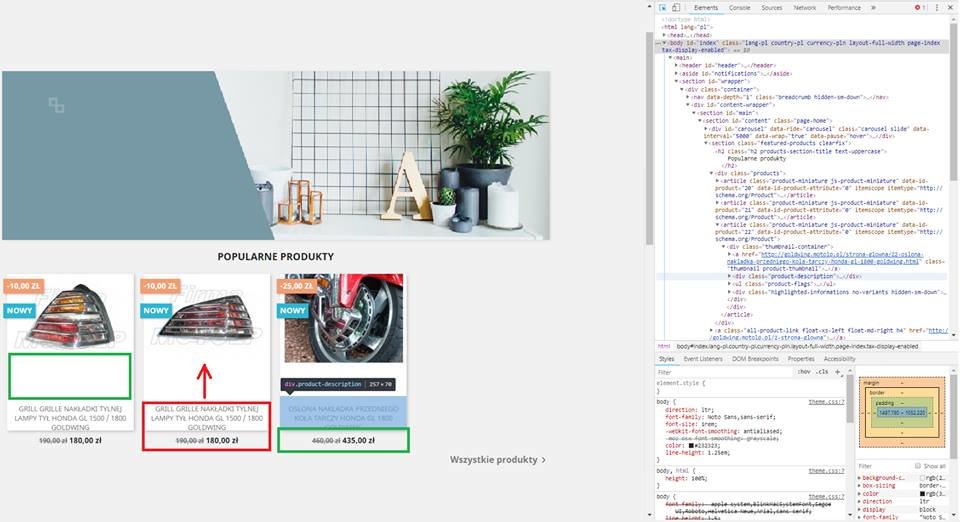Viewport: 960px width, 522px height.
Task: Expand the div class="product-description" node
Action: point(730,277)
